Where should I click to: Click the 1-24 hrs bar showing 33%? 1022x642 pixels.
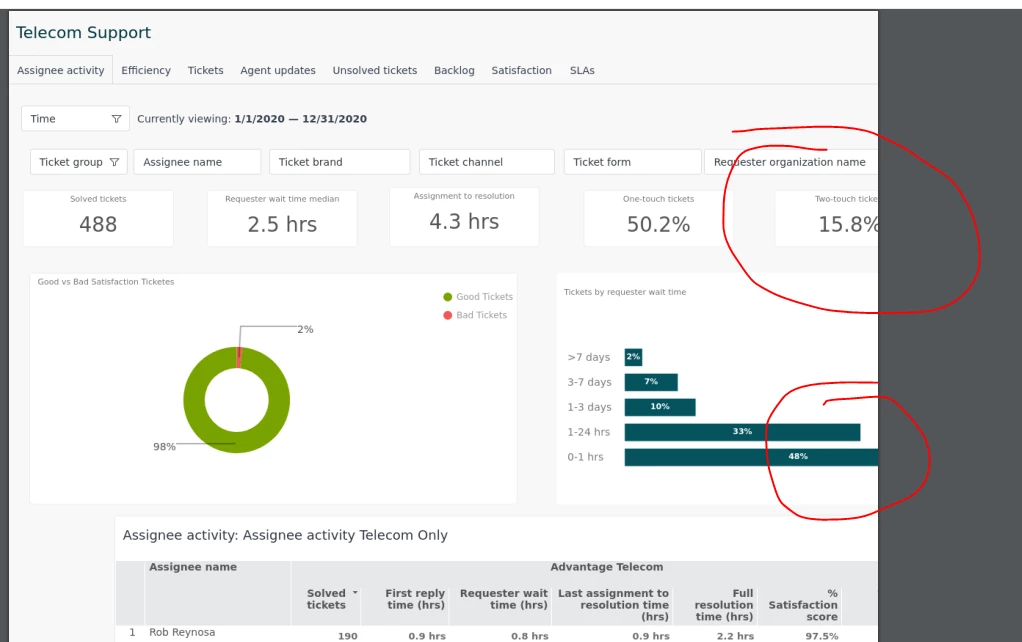(x=742, y=432)
